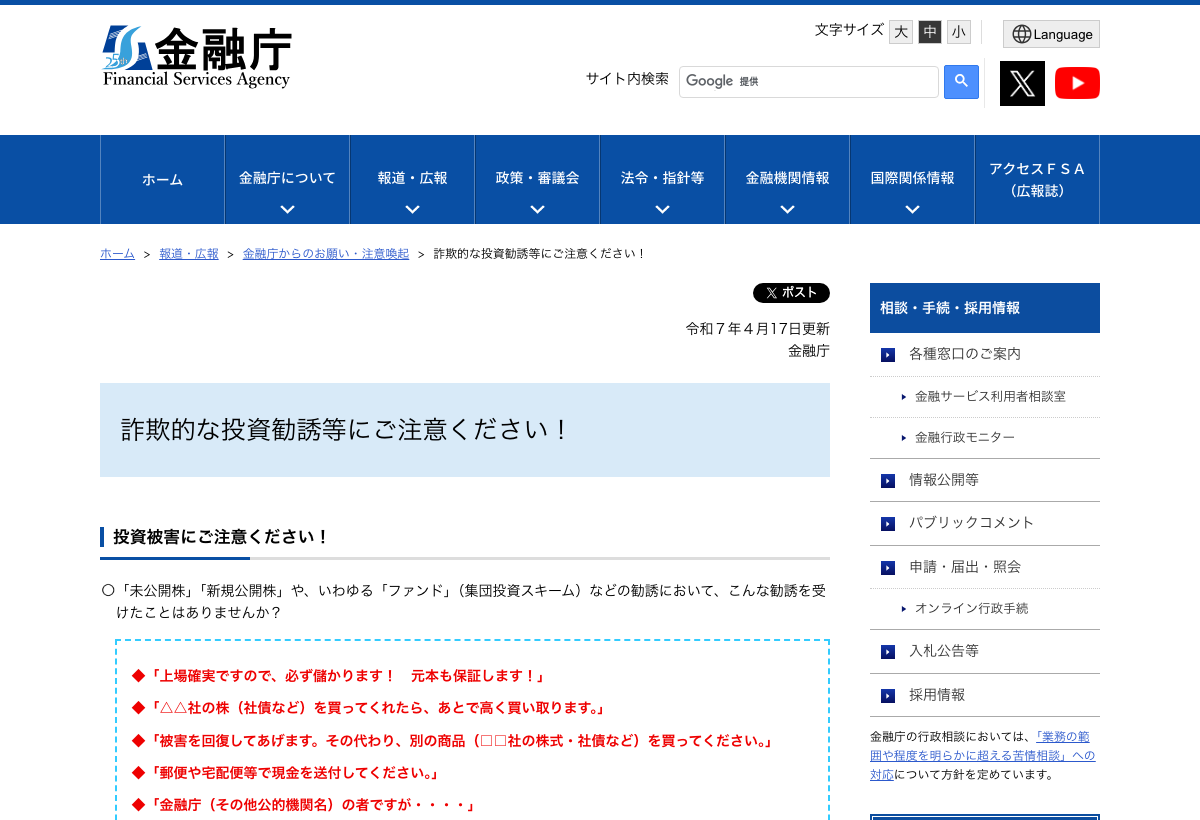Viewport: 1200px width, 820px height.
Task: Set font size to 大 (large)
Action: [x=901, y=32]
